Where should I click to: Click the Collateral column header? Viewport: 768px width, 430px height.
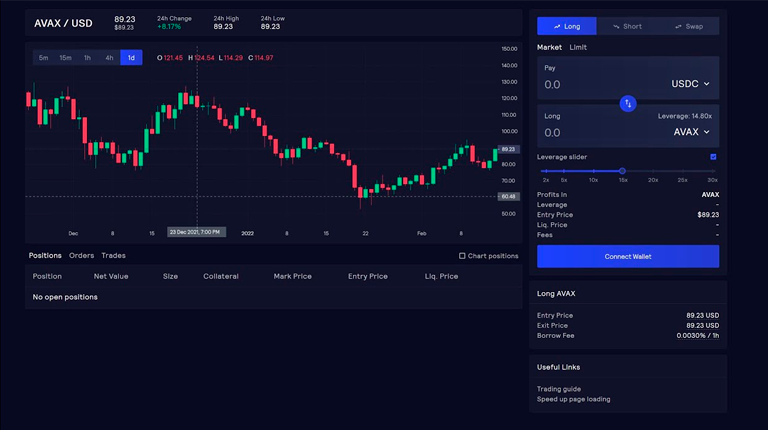tap(221, 276)
